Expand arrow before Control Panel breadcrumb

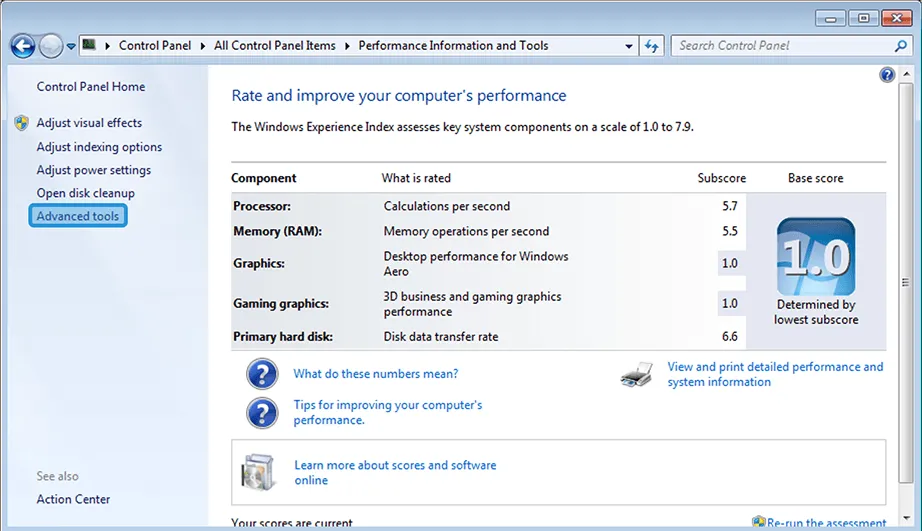[108, 46]
